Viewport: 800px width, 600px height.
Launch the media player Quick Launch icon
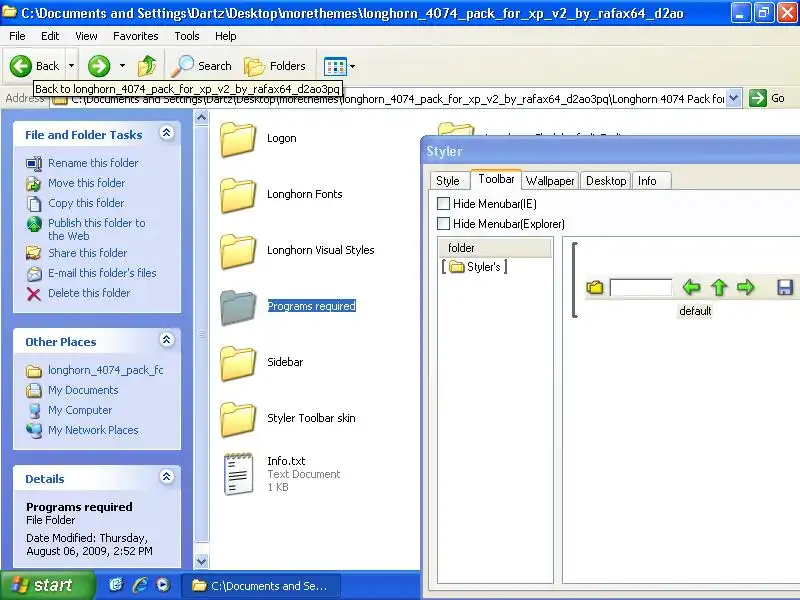[163, 585]
